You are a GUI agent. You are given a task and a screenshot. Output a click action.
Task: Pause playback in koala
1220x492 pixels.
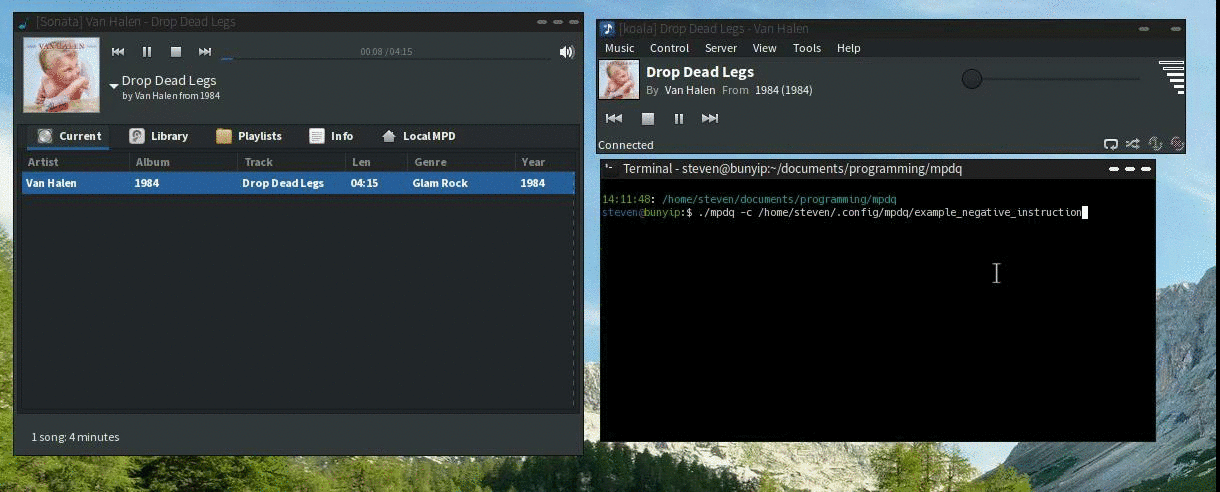point(679,118)
